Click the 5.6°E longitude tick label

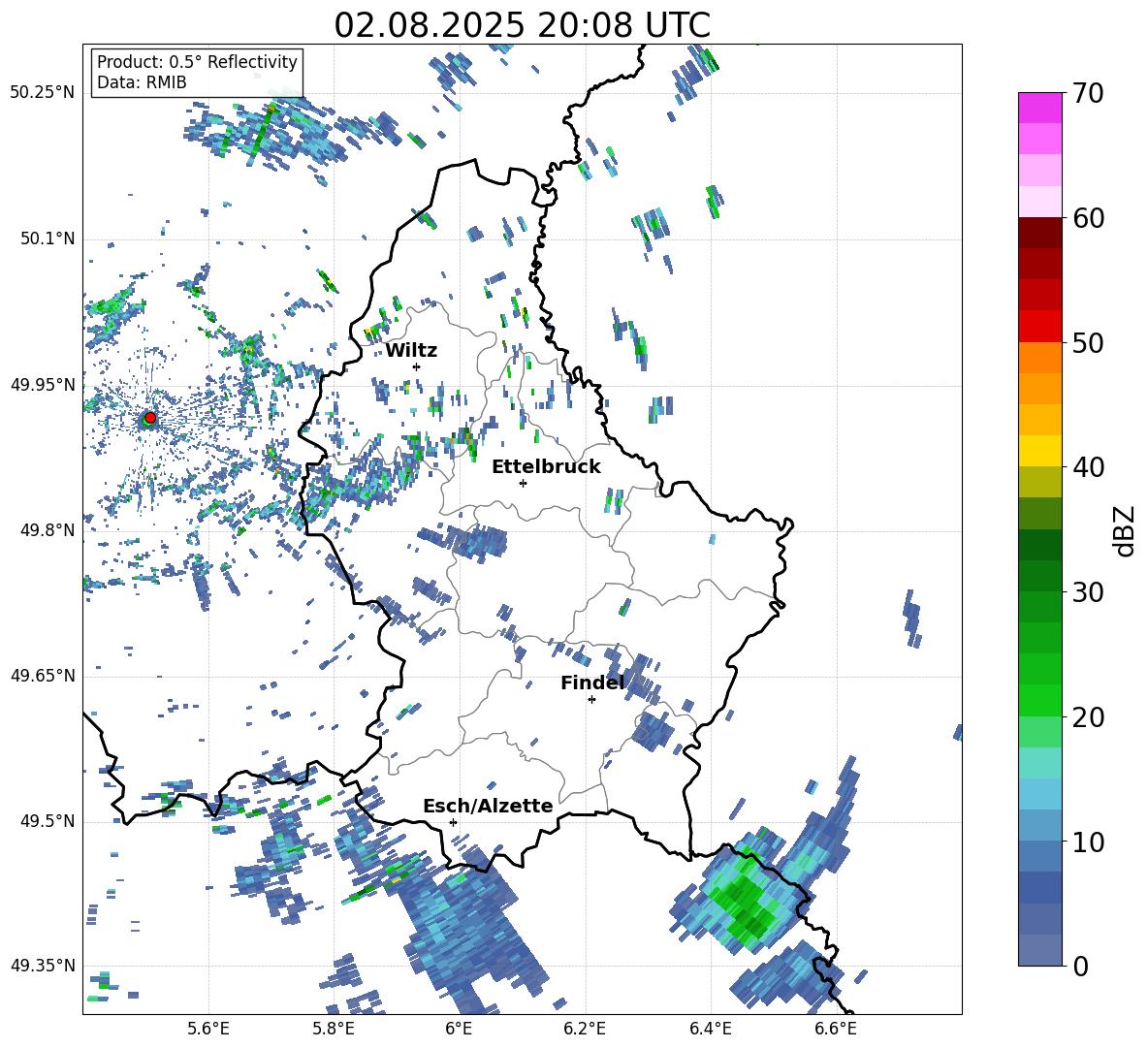pyautogui.click(x=208, y=1029)
